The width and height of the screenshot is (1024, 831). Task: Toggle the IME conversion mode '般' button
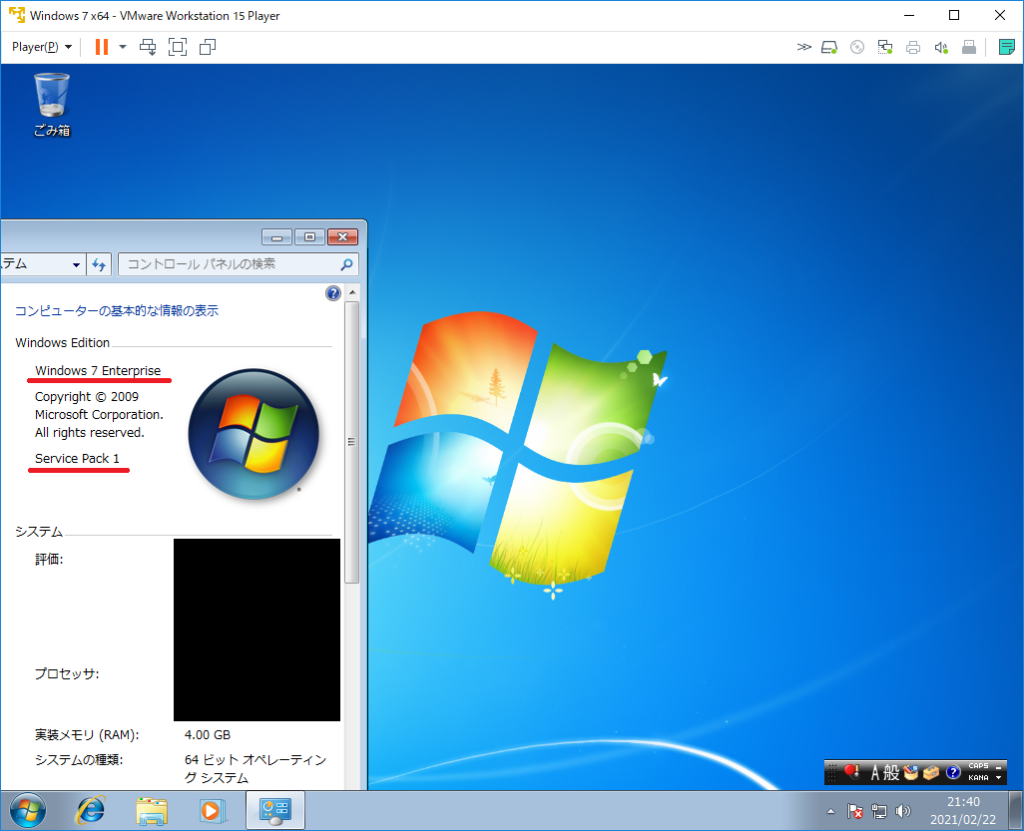pos(891,772)
